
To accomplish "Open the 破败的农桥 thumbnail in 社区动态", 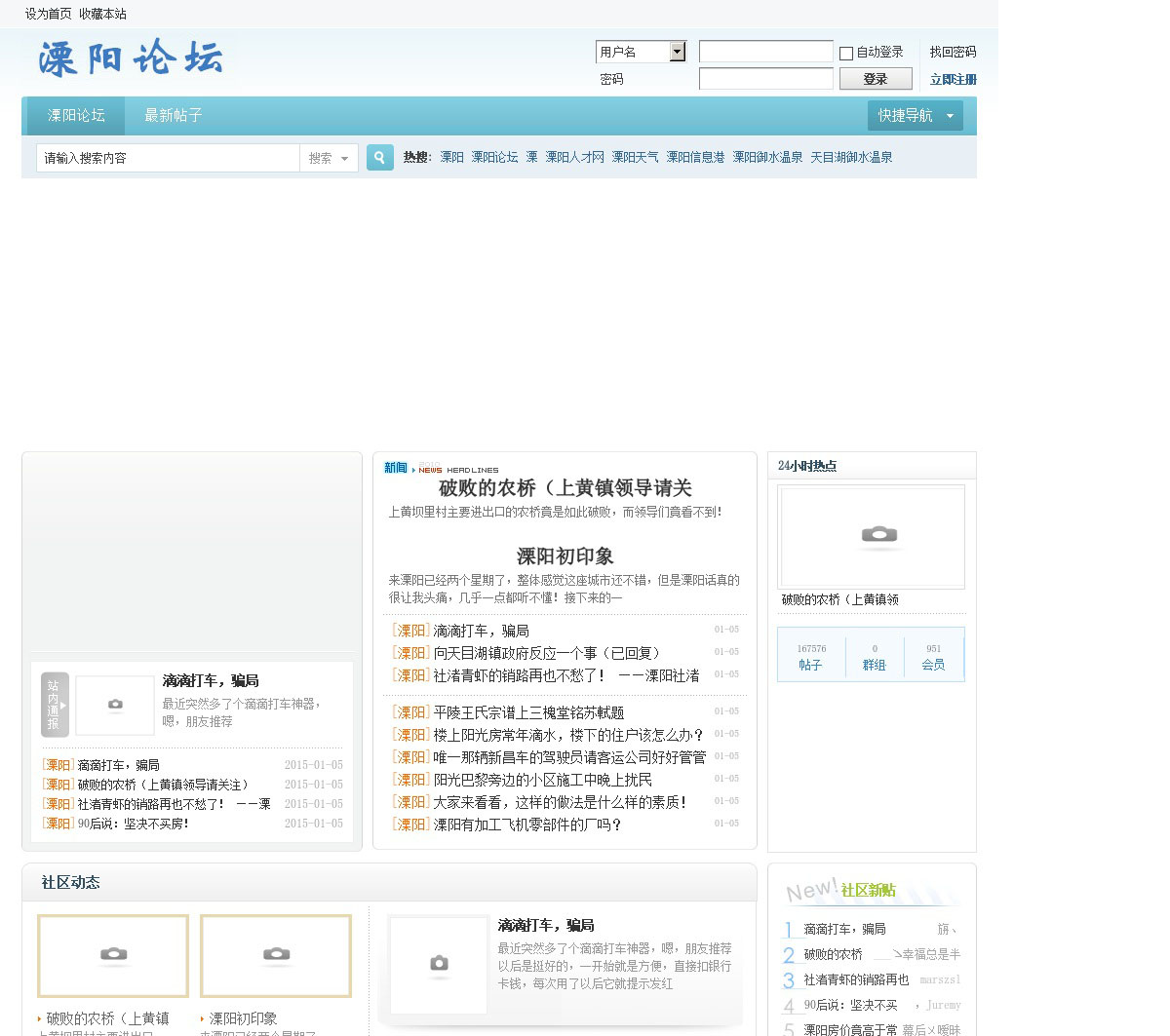I will click(113, 955).
